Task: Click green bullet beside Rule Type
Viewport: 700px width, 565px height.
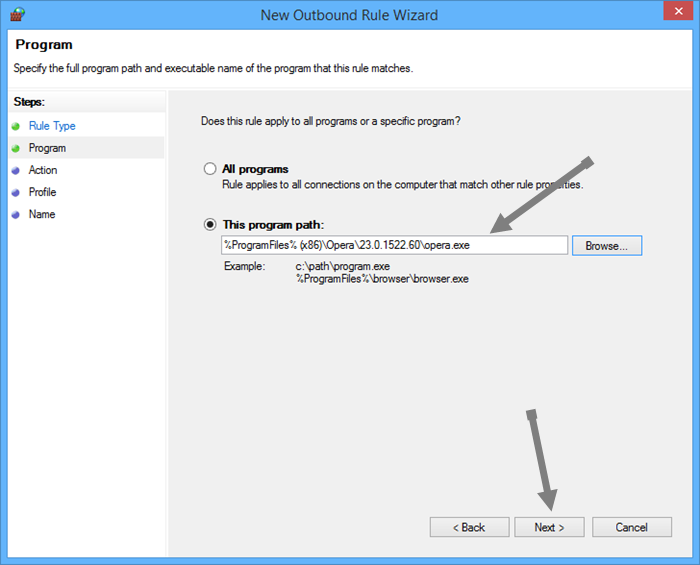Action: pos(16,126)
